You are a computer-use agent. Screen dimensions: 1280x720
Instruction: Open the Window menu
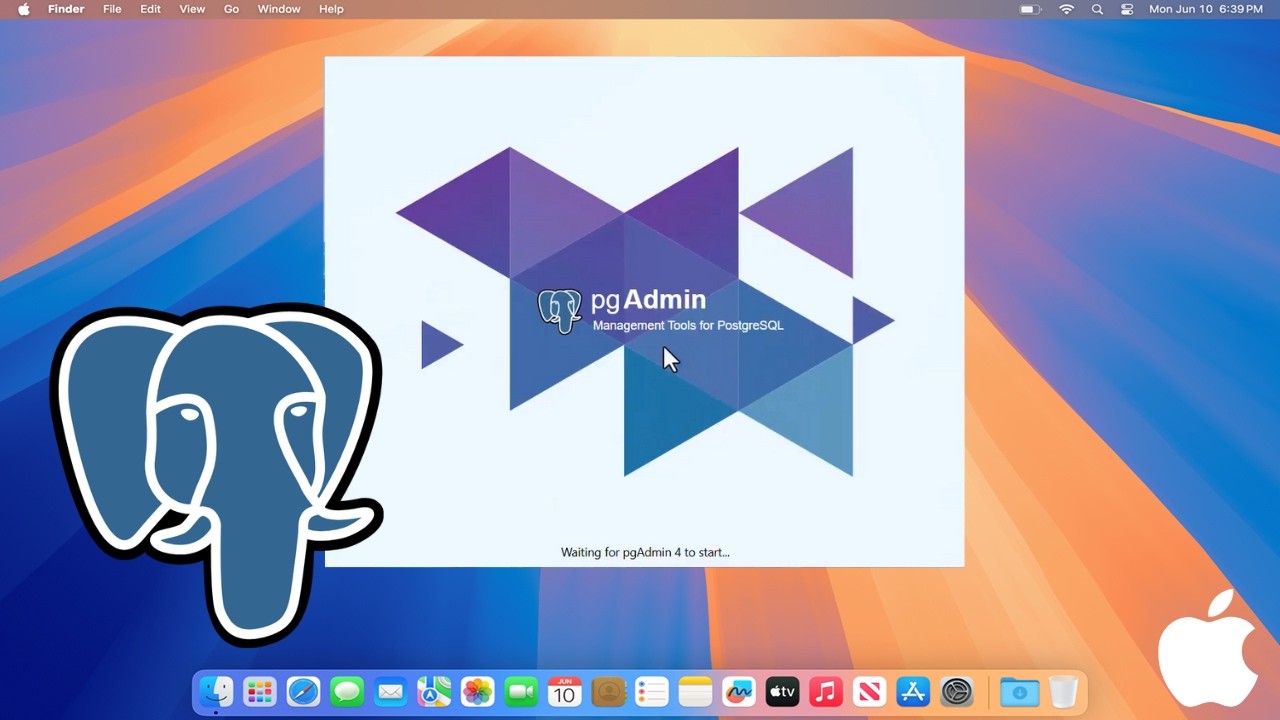click(279, 9)
